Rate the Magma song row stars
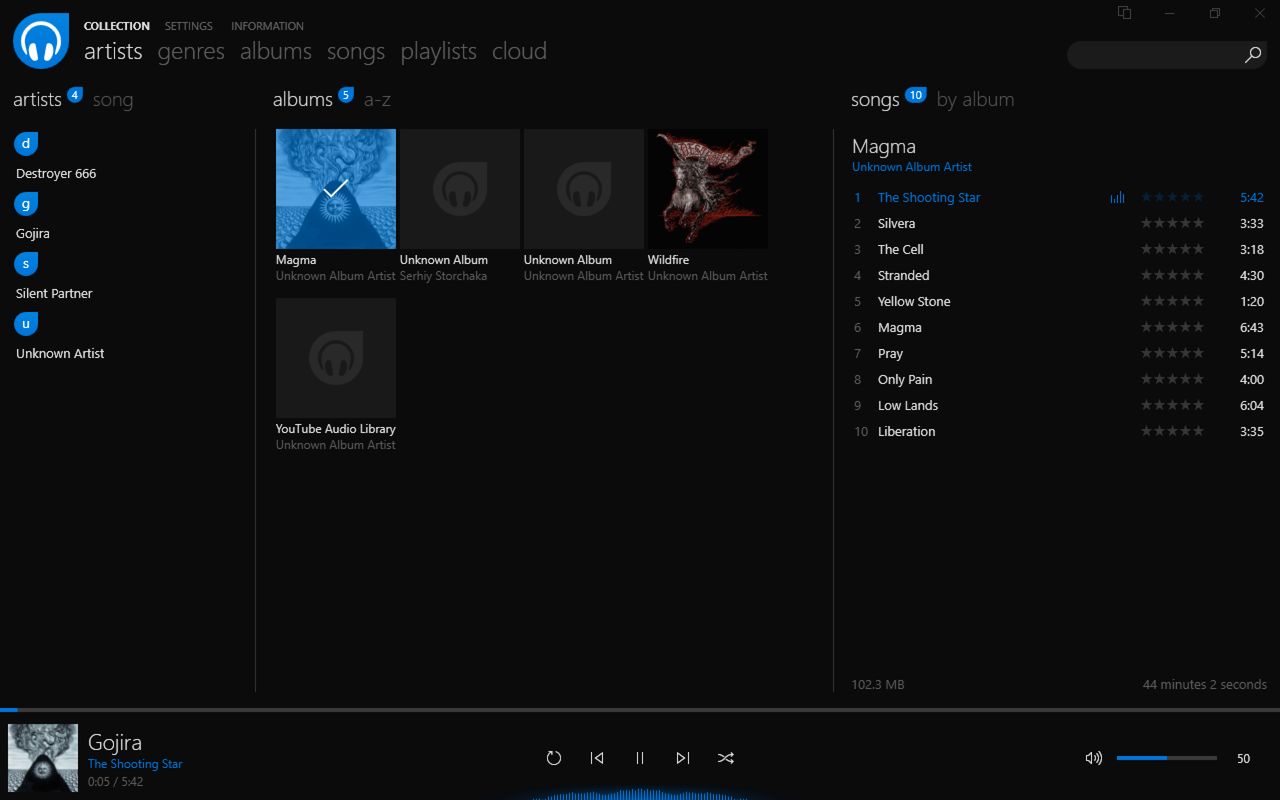This screenshot has width=1280, height=800. click(x=1172, y=328)
